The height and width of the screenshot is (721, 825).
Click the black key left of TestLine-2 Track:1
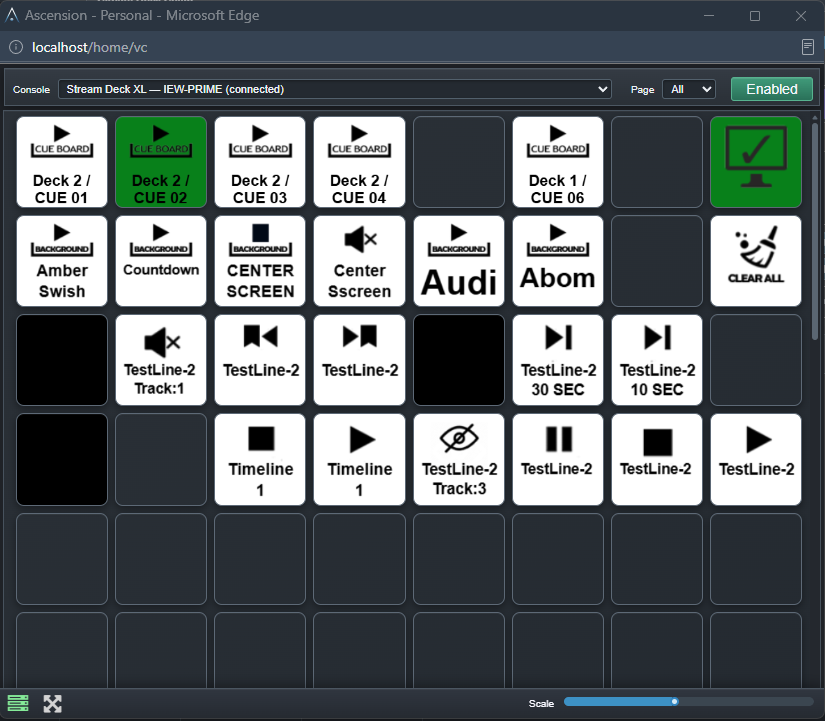click(x=62, y=360)
